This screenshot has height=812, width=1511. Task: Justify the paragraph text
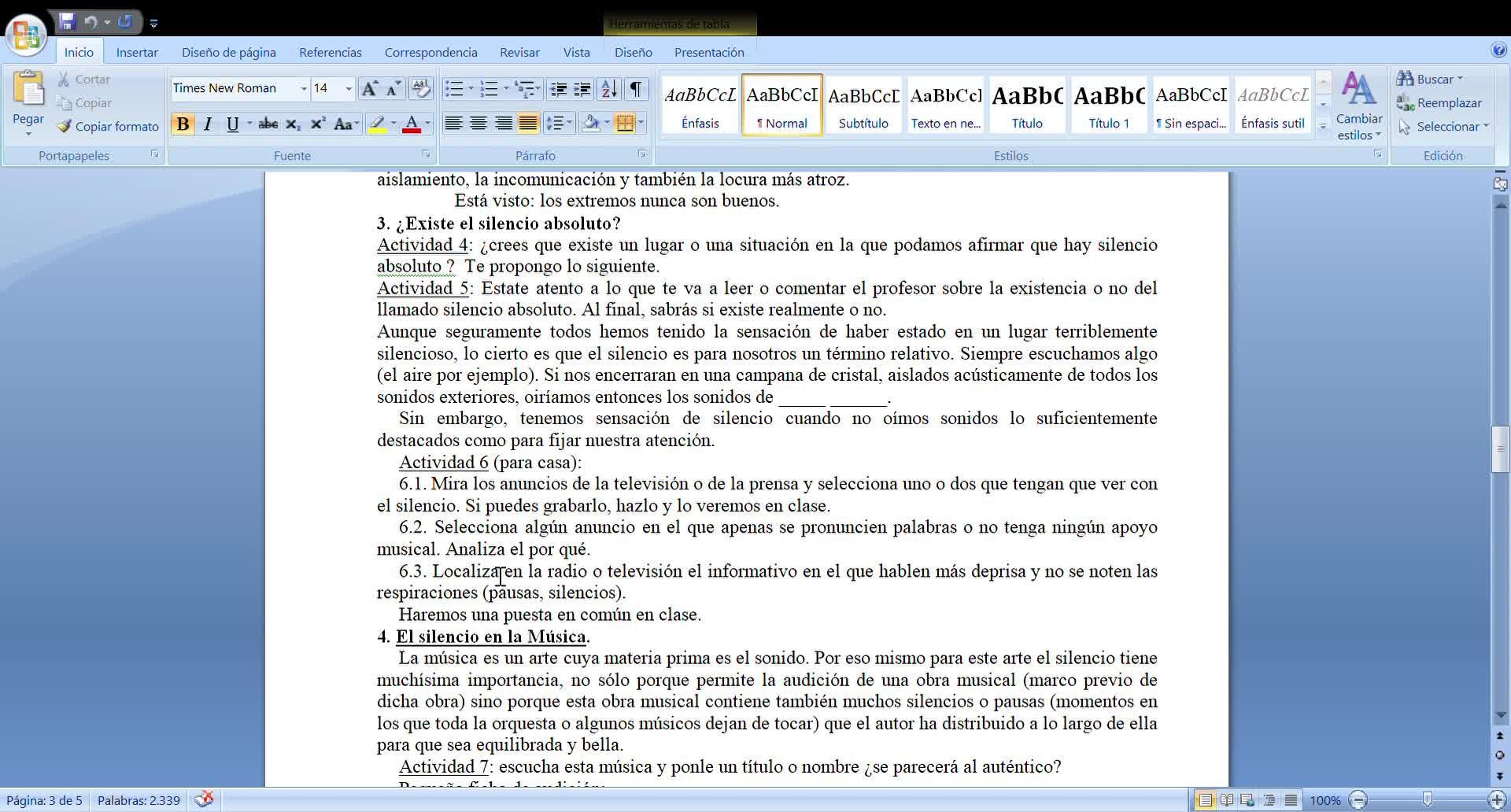point(529,124)
